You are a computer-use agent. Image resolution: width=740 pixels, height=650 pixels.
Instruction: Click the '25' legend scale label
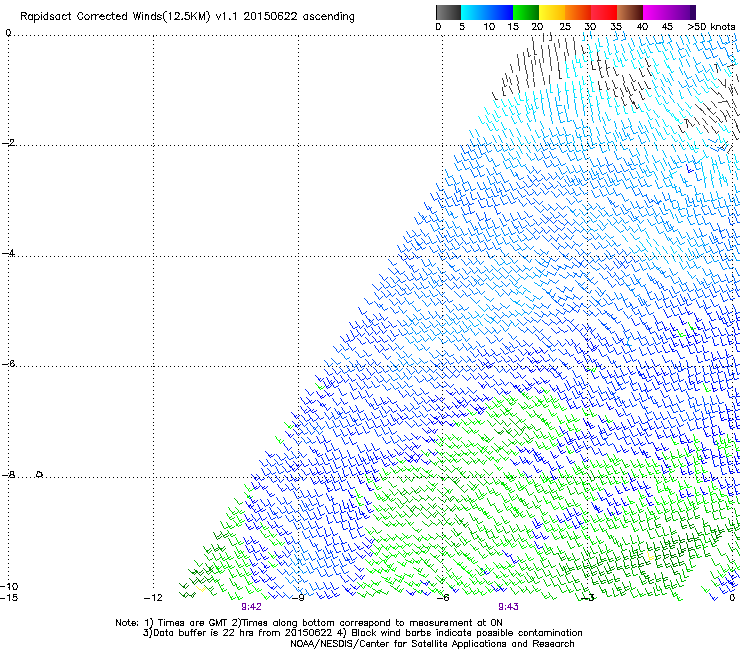pos(565,27)
